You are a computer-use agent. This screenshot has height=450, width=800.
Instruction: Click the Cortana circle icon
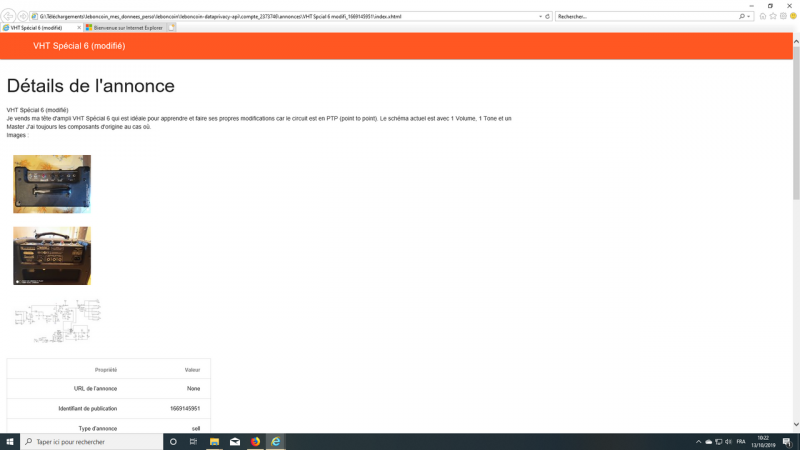click(x=173, y=441)
